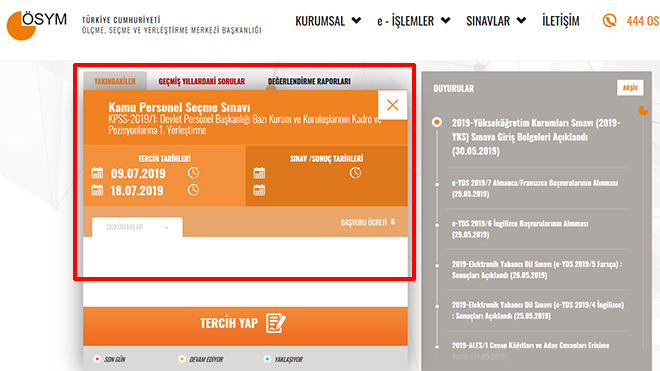This screenshot has height=371, width=660.
Task: Open the ARŞİV announcements button
Action: coord(630,88)
